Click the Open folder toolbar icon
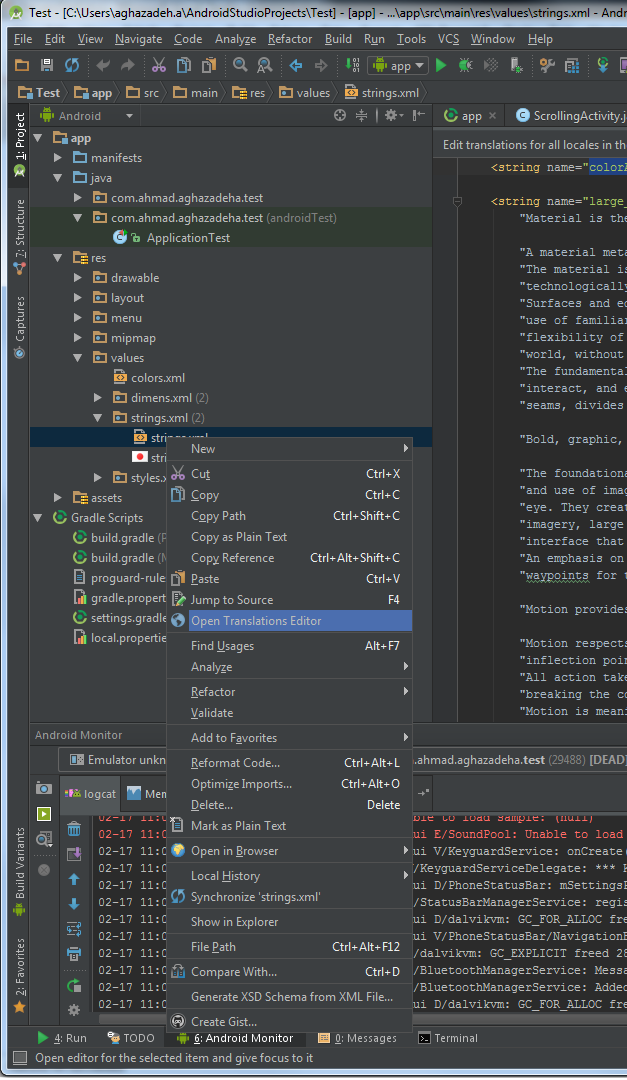Viewport: 627px width, 1080px height. pyautogui.click(x=22, y=65)
